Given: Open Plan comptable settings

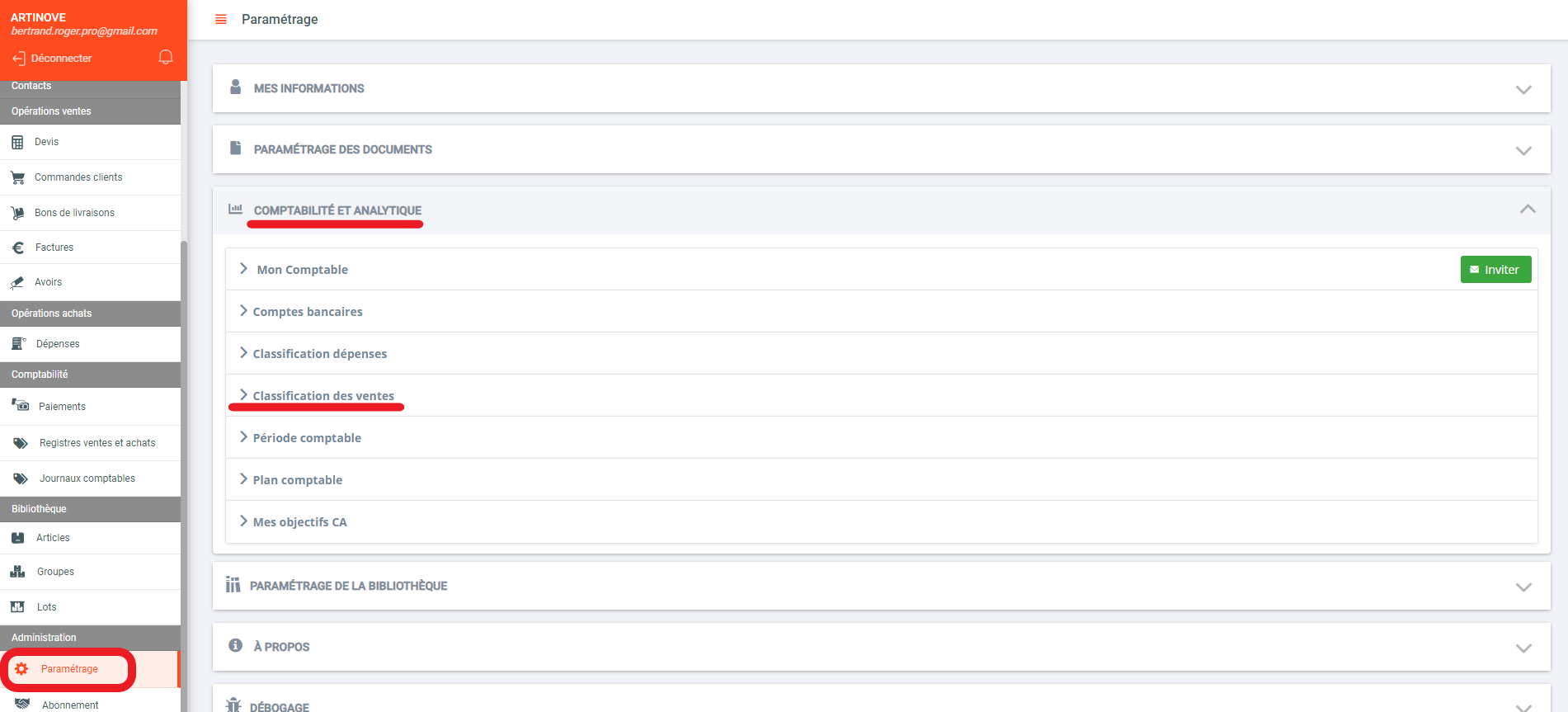Looking at the screenshot, I should click(x=297, y=480).
